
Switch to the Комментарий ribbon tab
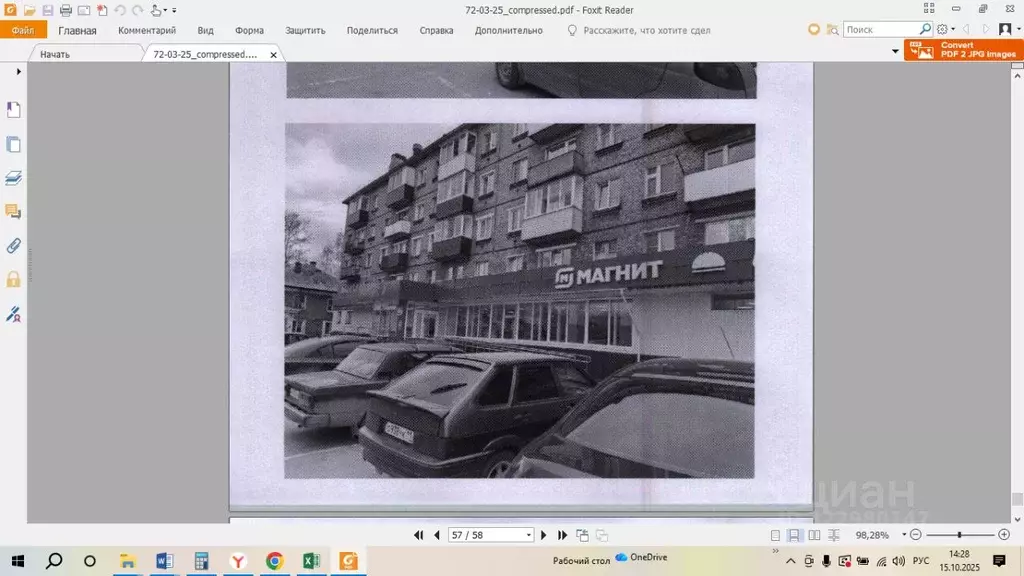[148, 30]
